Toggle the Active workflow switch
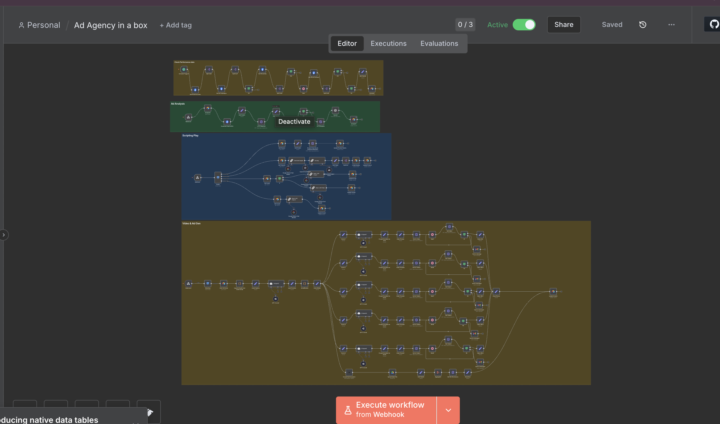 coord(524,24)
